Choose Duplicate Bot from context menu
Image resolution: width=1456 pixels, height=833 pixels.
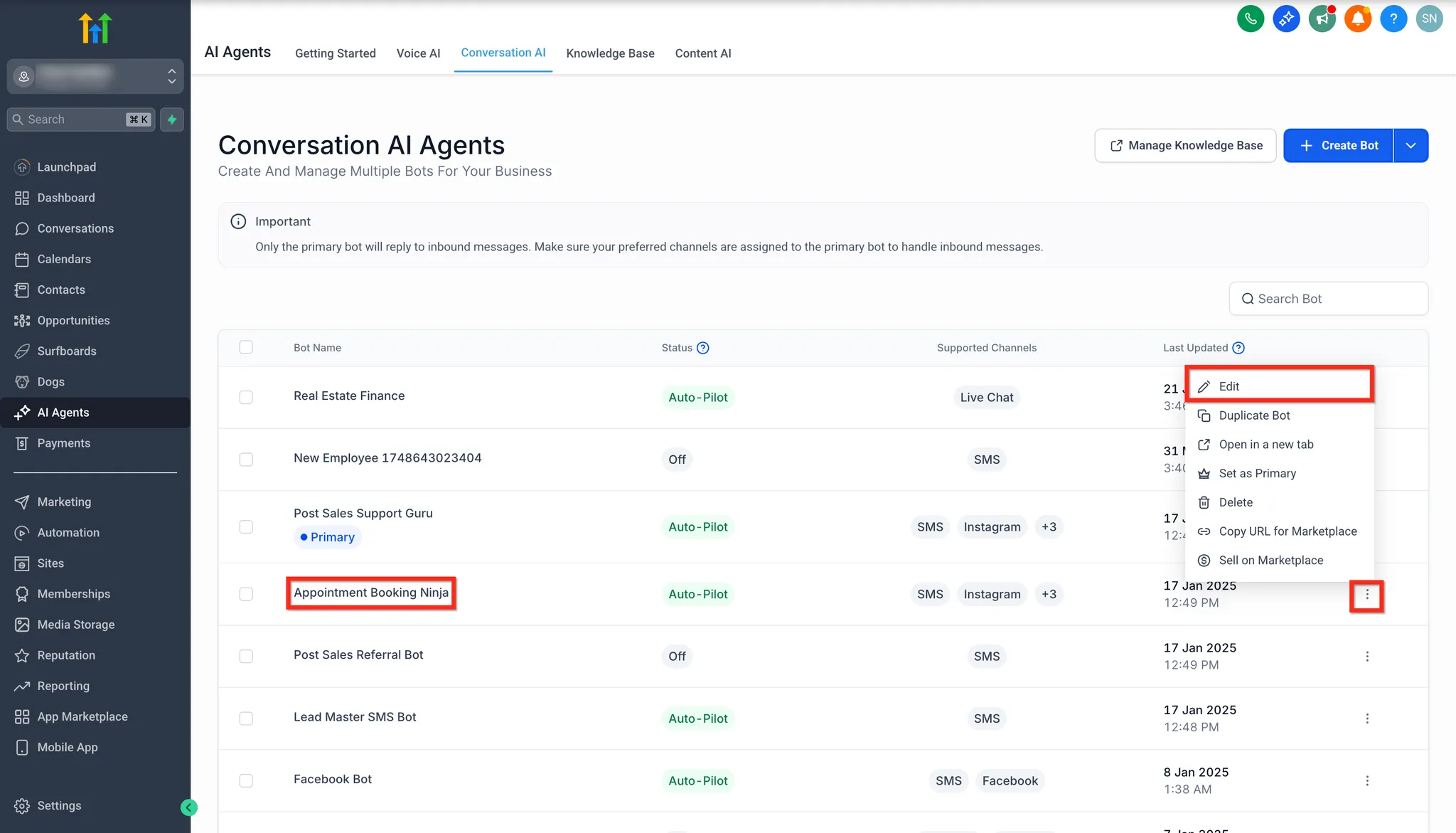tap(1254, 415)
